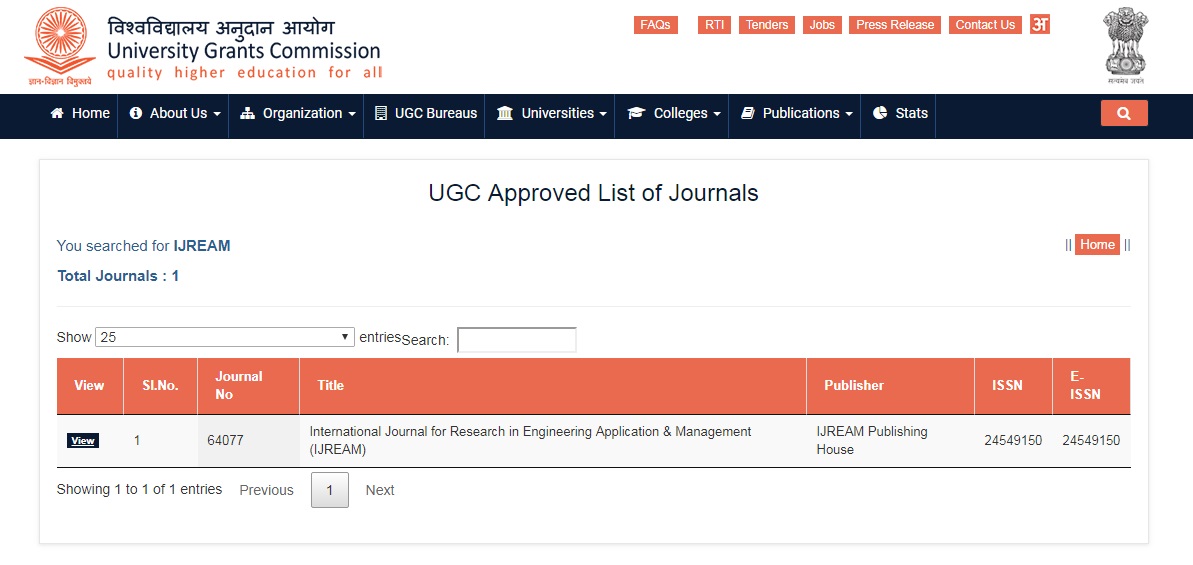Click the pie chart icon beside Stats
This screenshot has width=1193, height=565.
880,113
